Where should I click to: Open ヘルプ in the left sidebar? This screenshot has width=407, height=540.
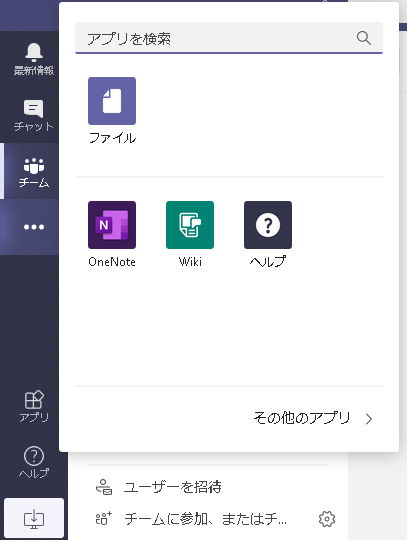(x=33, y=463)
